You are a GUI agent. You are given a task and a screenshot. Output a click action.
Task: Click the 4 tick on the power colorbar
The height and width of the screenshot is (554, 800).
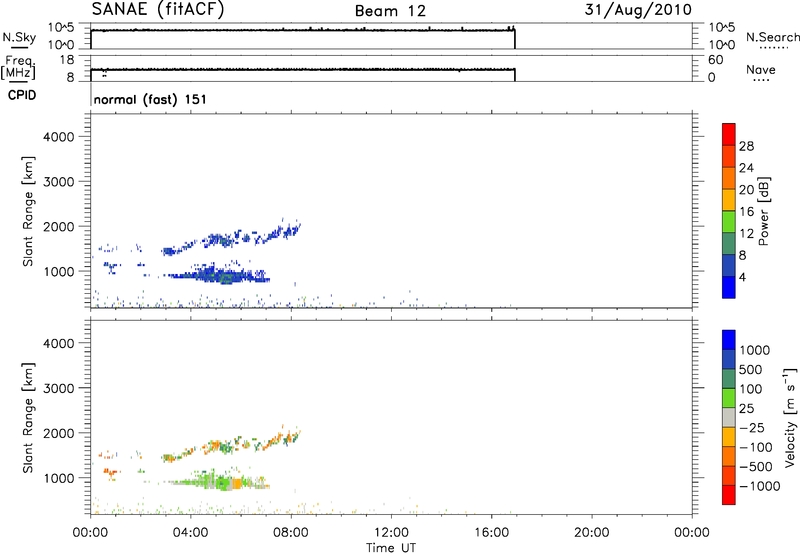742,278
